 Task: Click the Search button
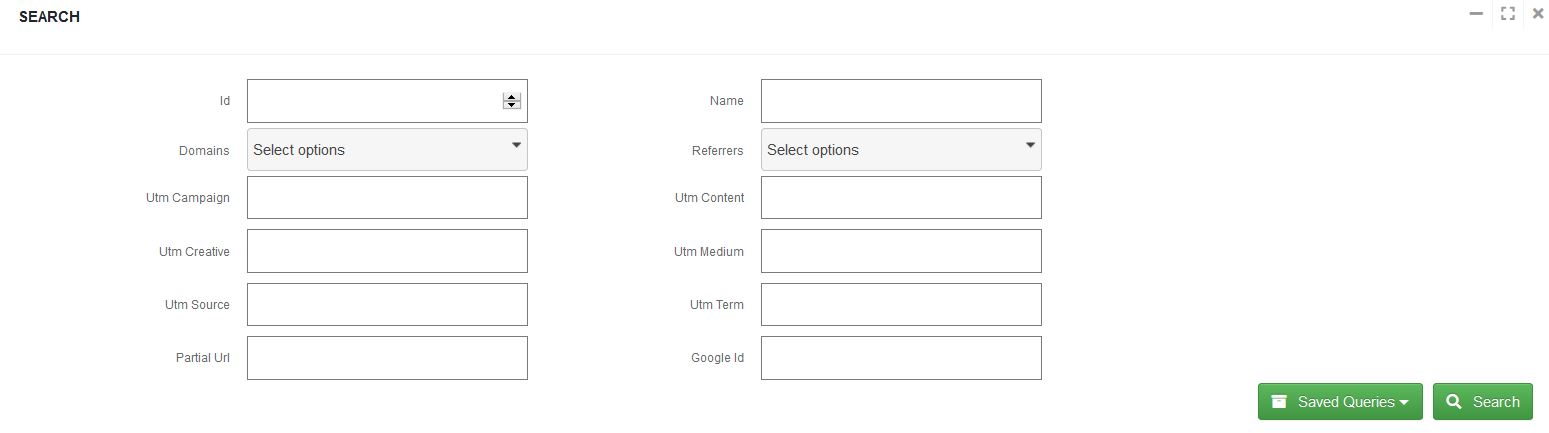(1482, 402)
